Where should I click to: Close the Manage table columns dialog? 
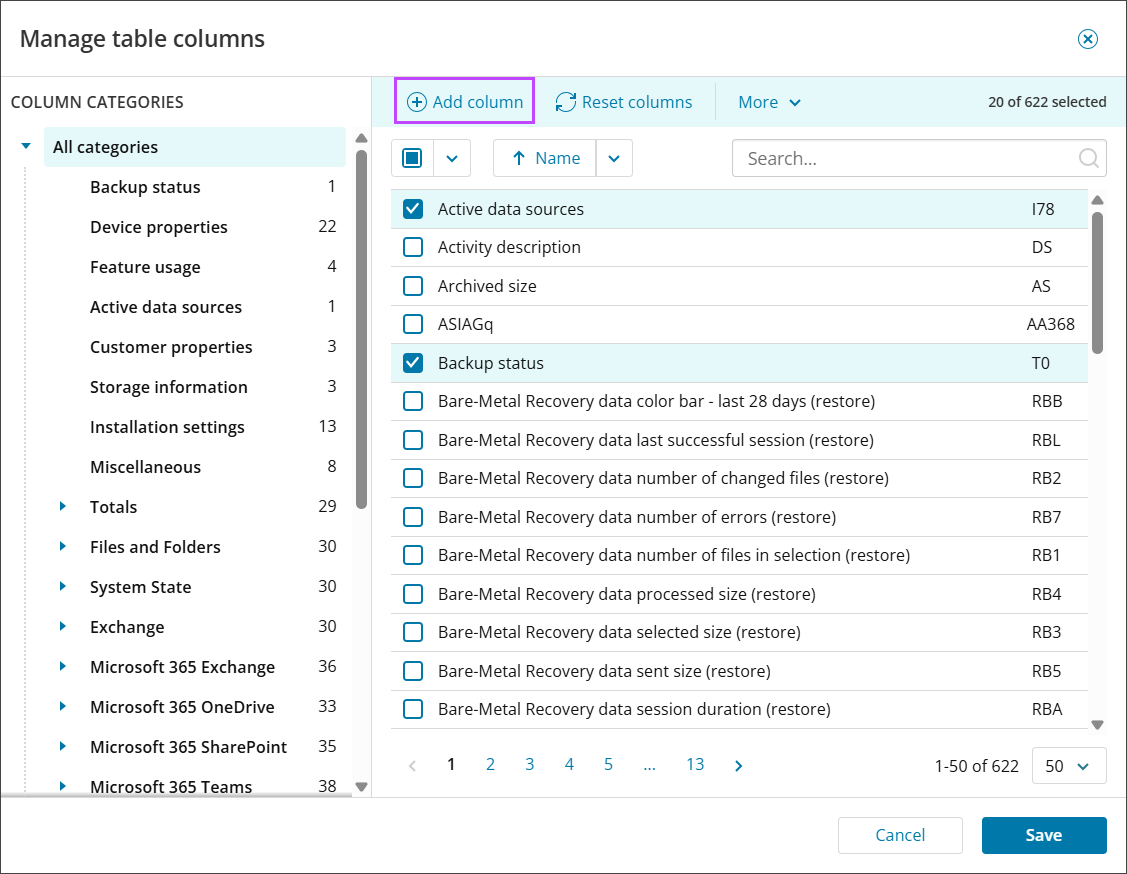pyautogui.click(x=1087, y=39)
